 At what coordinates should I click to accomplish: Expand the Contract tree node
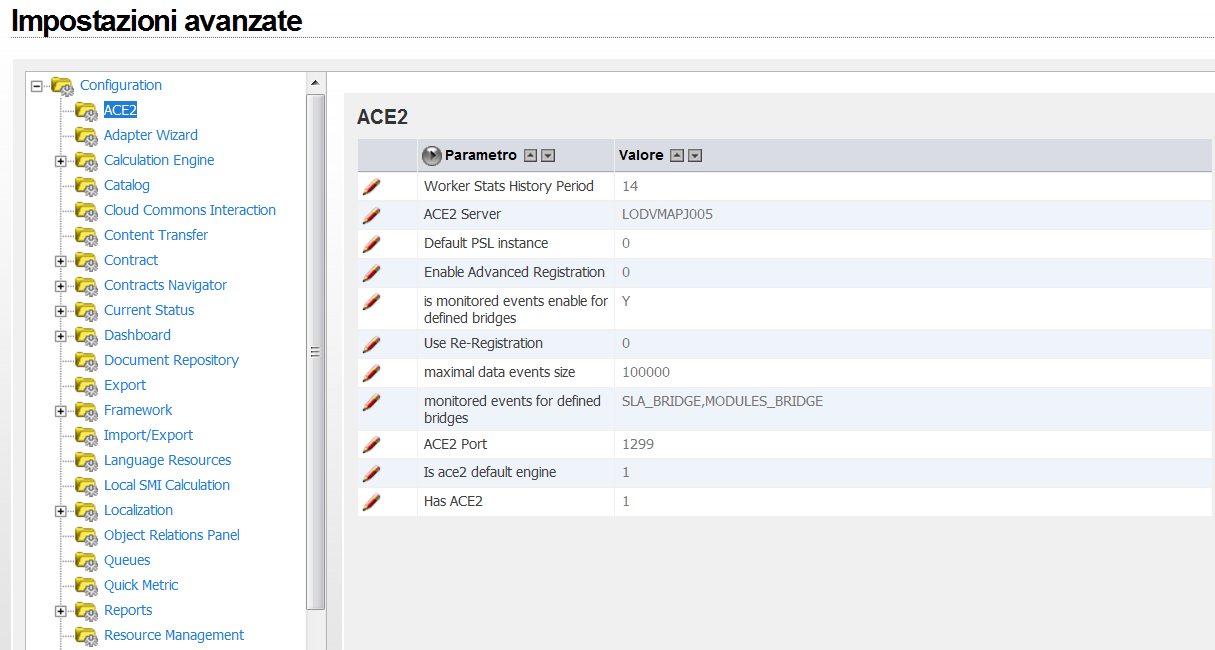pos(61,261)
